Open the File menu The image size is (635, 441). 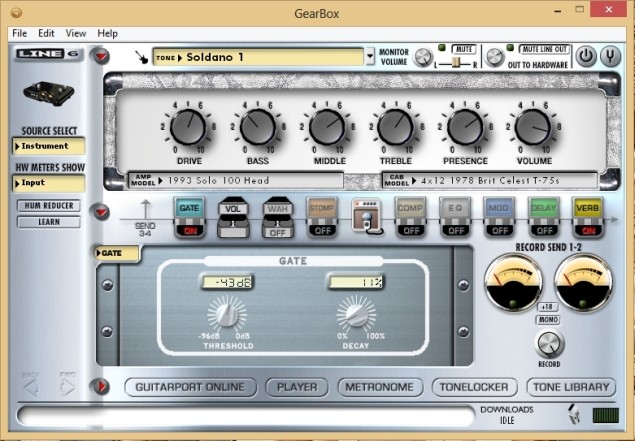pyautogui.click(x=19, y=33)
